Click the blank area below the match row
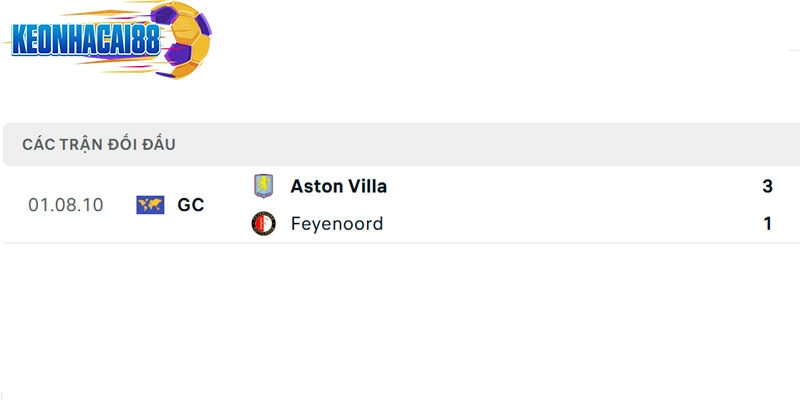Screen dimensions: 800x400 pos(400,320)
